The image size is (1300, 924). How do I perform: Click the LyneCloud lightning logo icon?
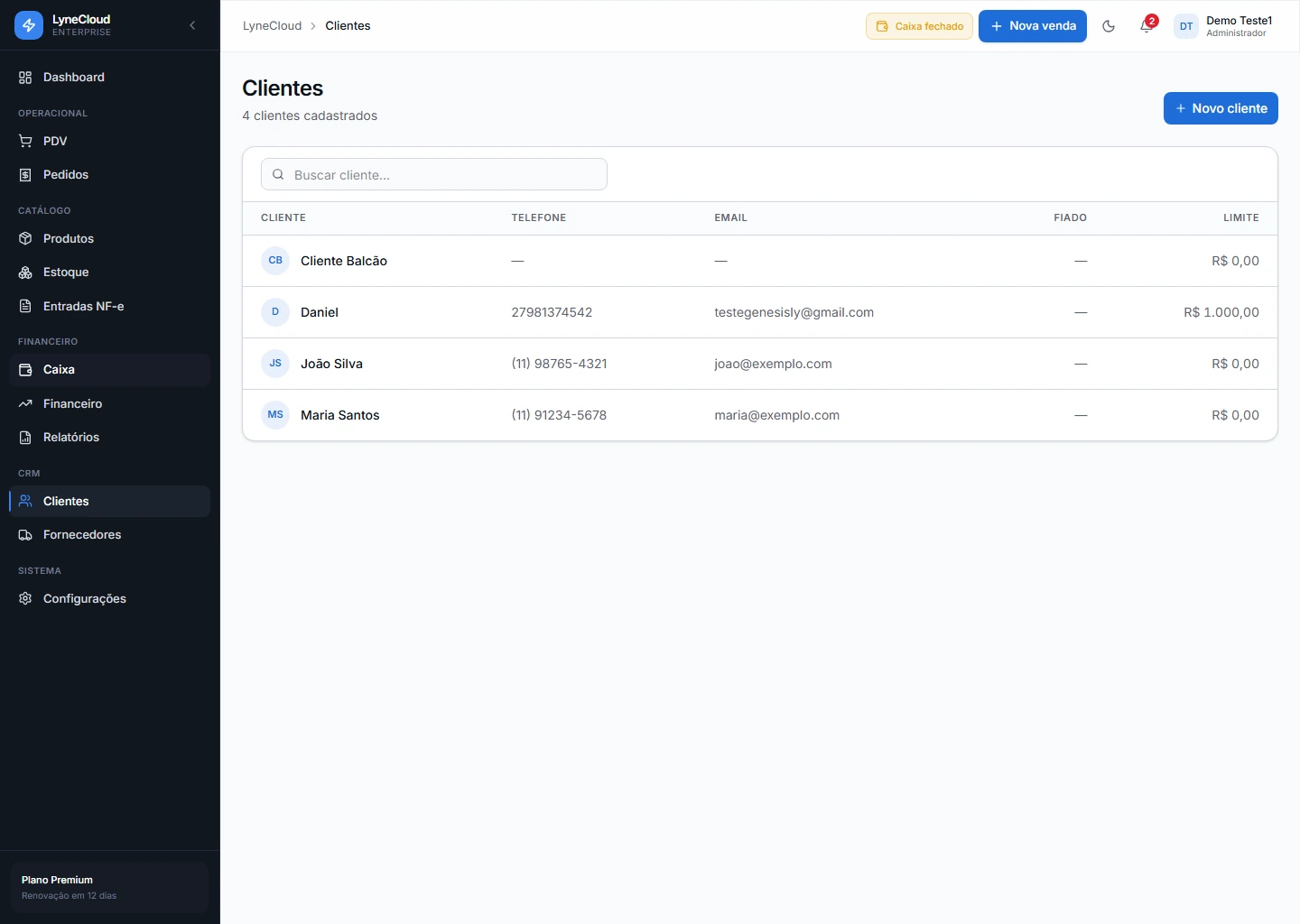click(29, 25)
